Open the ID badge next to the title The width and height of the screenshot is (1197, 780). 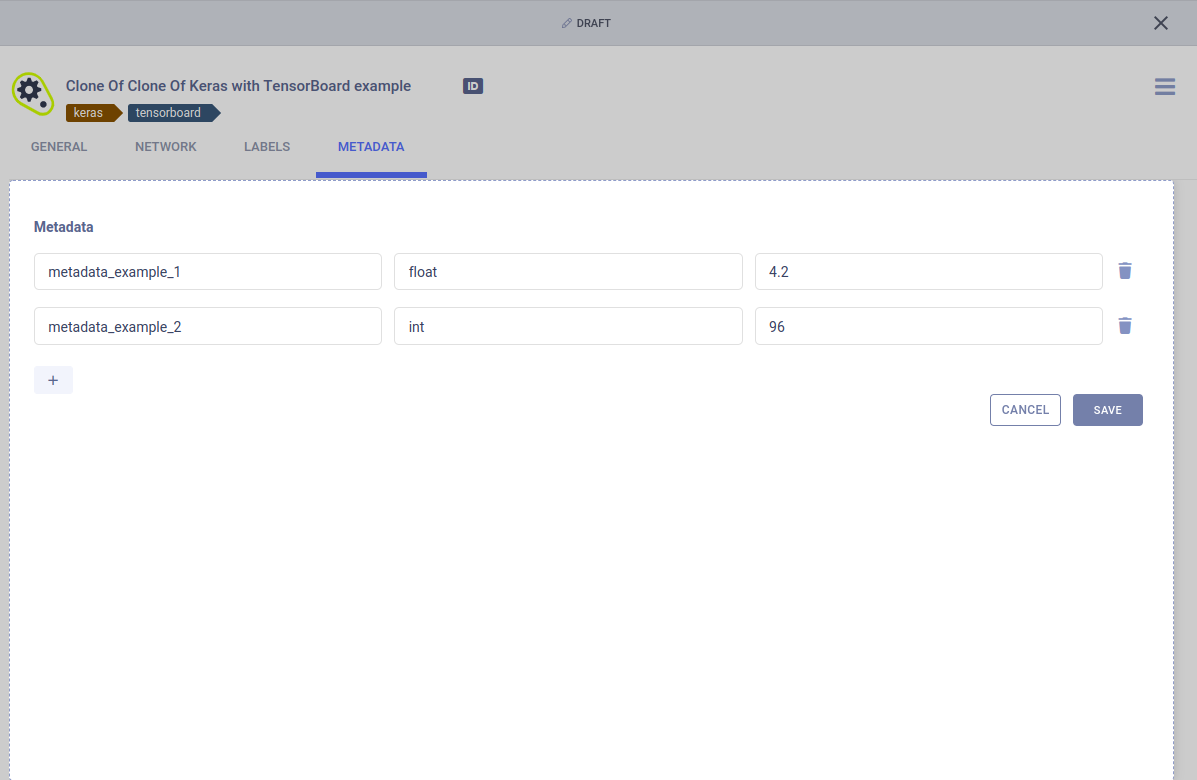pos(472,86)
